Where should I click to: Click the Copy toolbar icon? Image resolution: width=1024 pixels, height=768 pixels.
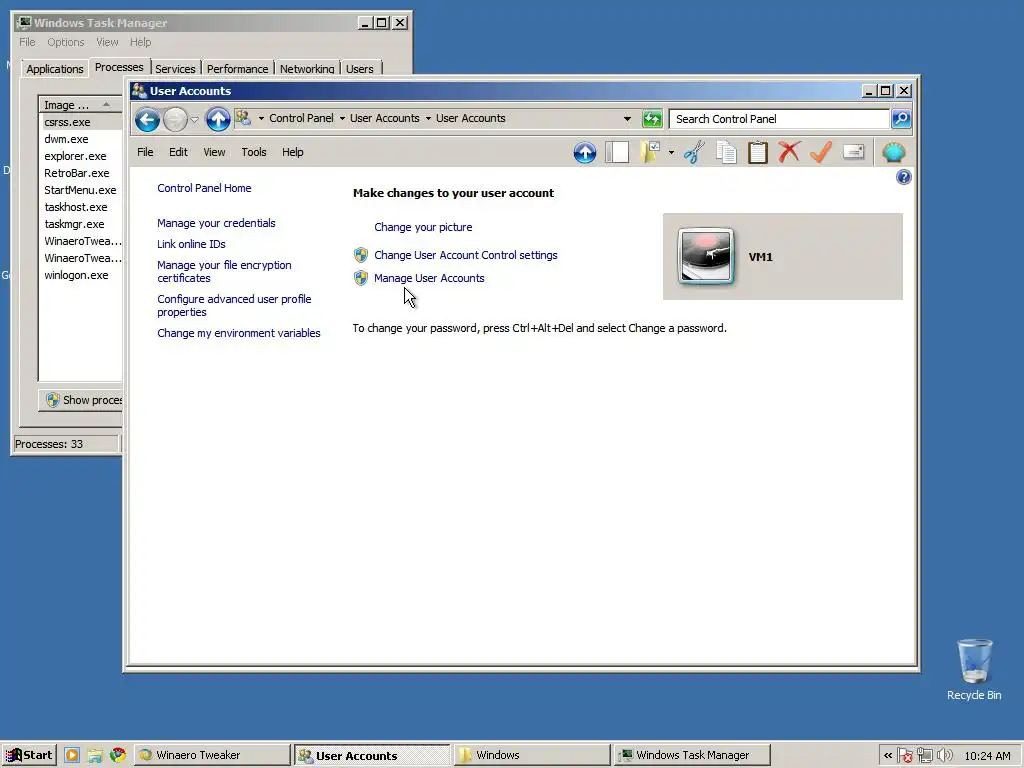tap(726, 153)
